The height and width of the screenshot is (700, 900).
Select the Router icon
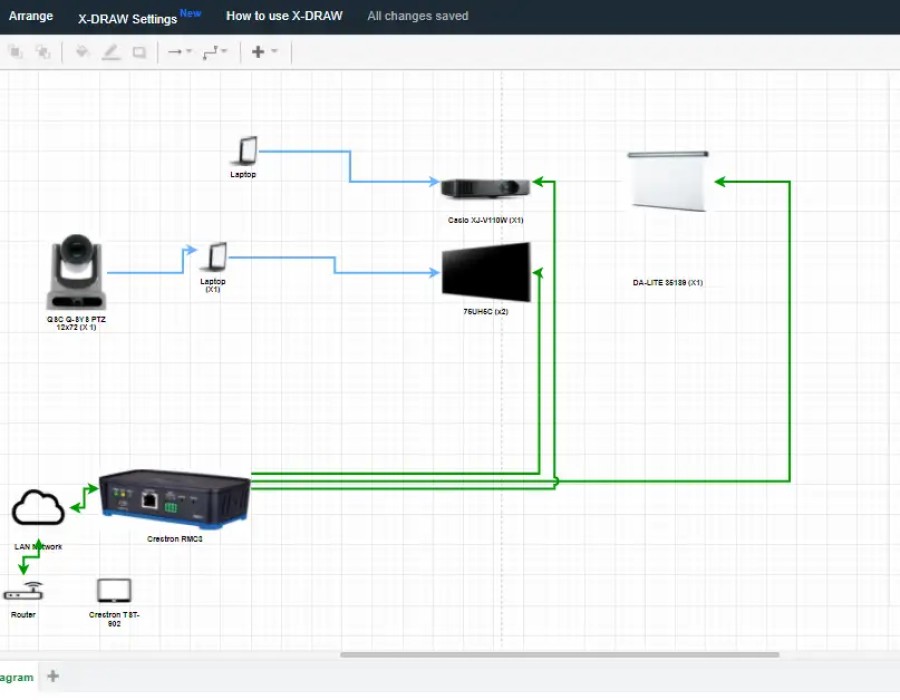pyautogui.click(x=24, y=592)
